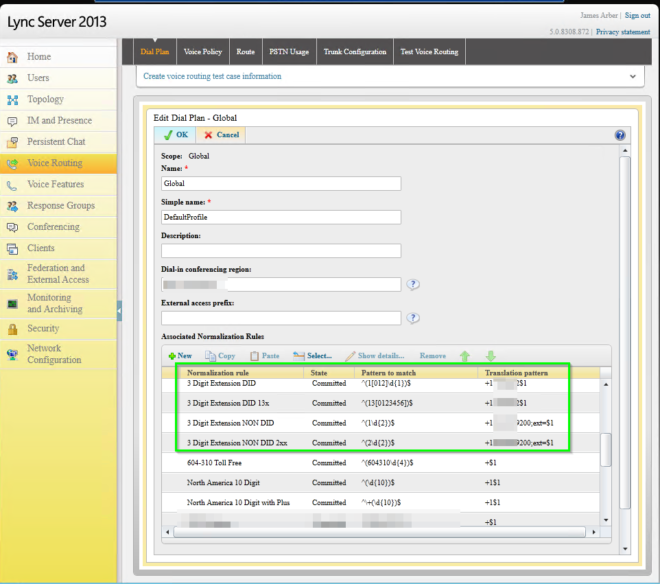Open the Select... dropdown in rules toolbar
This screenshot has width=660, height=584.
click(x=312, y=355)
